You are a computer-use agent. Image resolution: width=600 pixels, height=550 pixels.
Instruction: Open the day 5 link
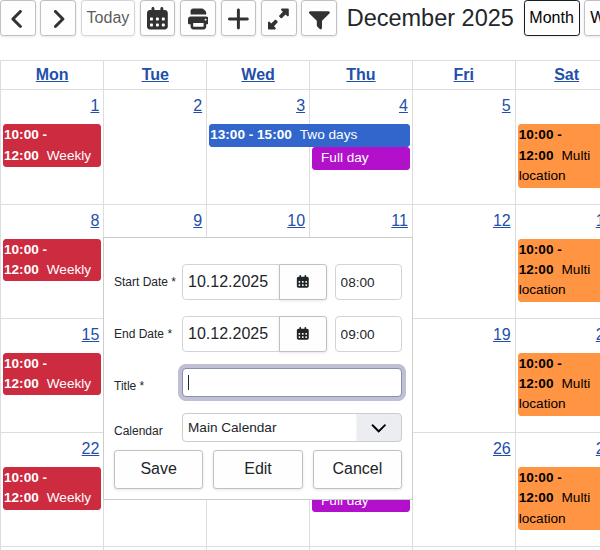pyautogui.click(x=506, y=106)
